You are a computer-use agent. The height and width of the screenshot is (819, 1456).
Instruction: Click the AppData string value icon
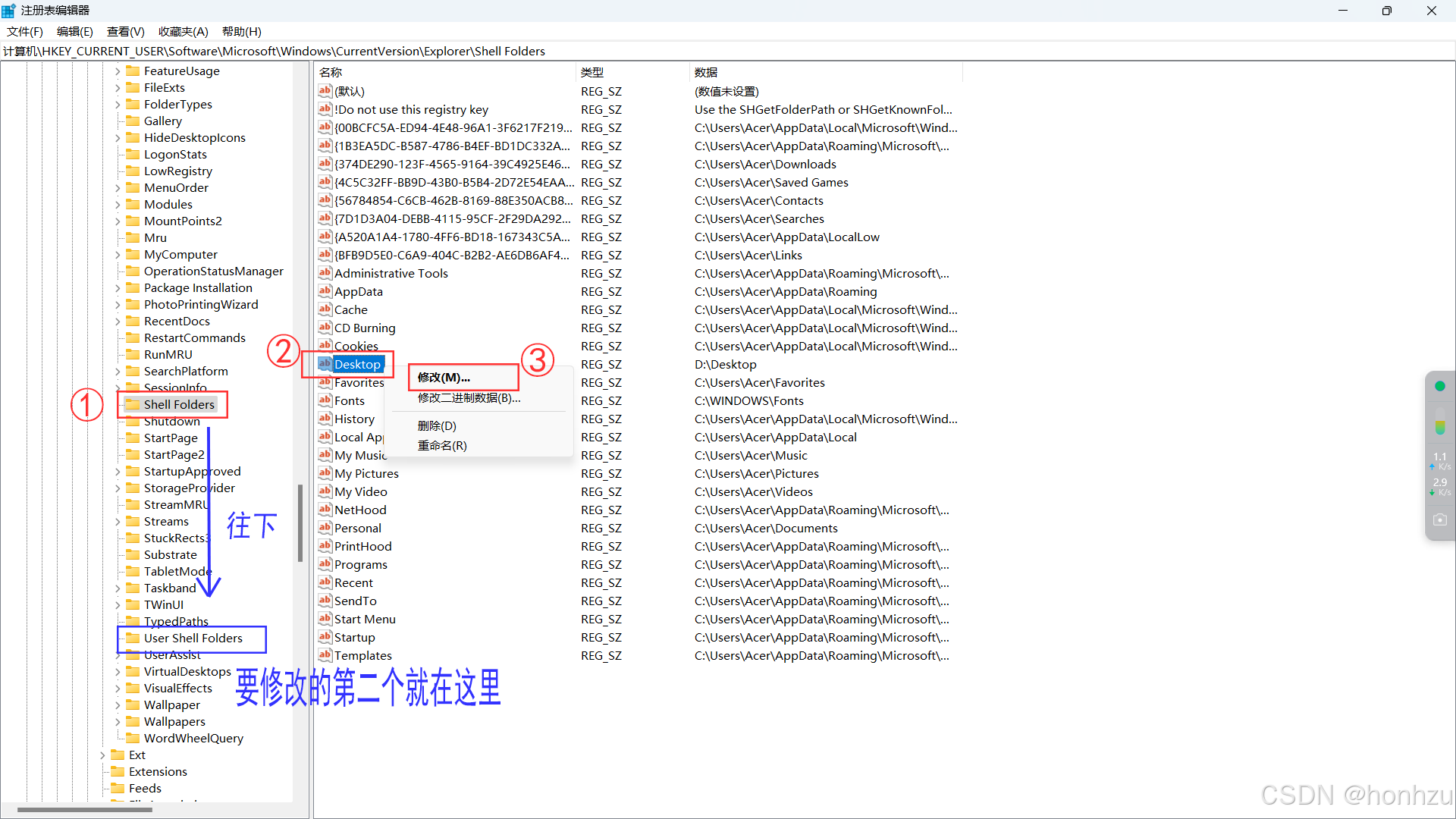pyautogui.click(x=325, y=291)
